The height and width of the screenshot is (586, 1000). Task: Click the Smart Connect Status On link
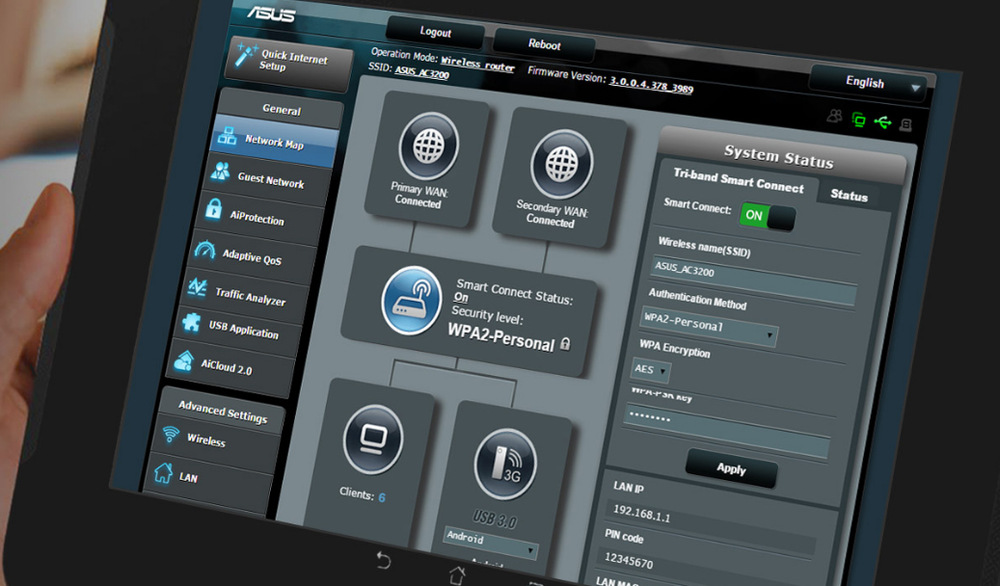460,297
